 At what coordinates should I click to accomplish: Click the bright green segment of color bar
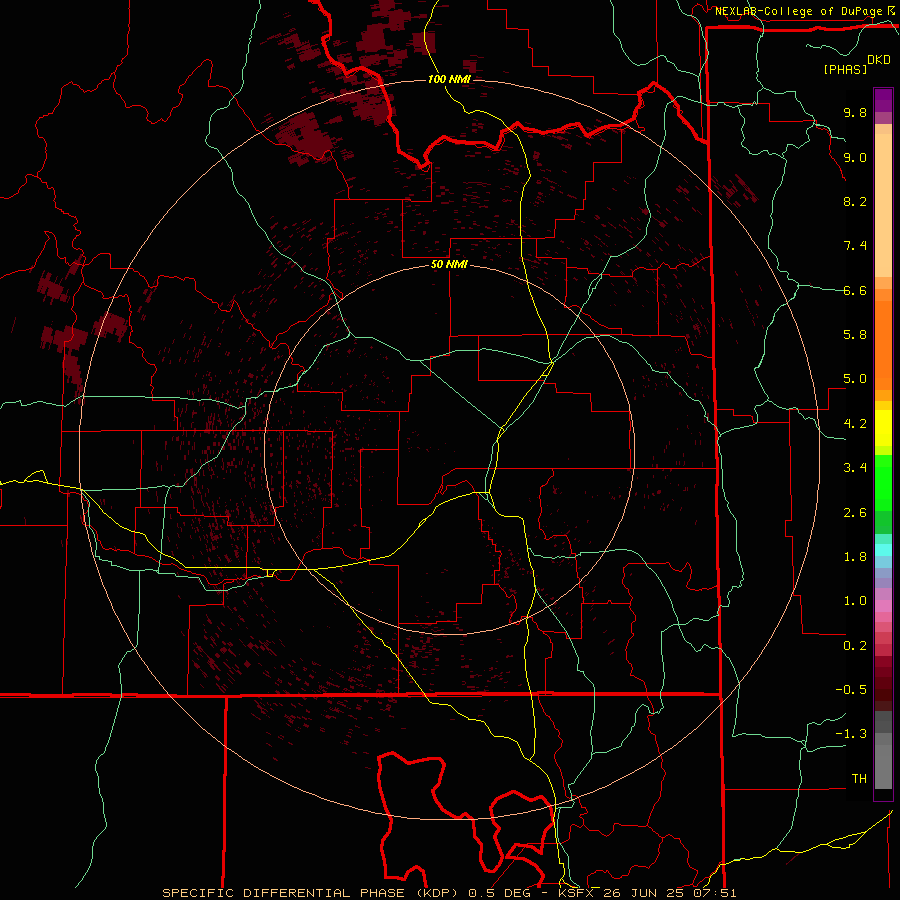coord(883,482)
